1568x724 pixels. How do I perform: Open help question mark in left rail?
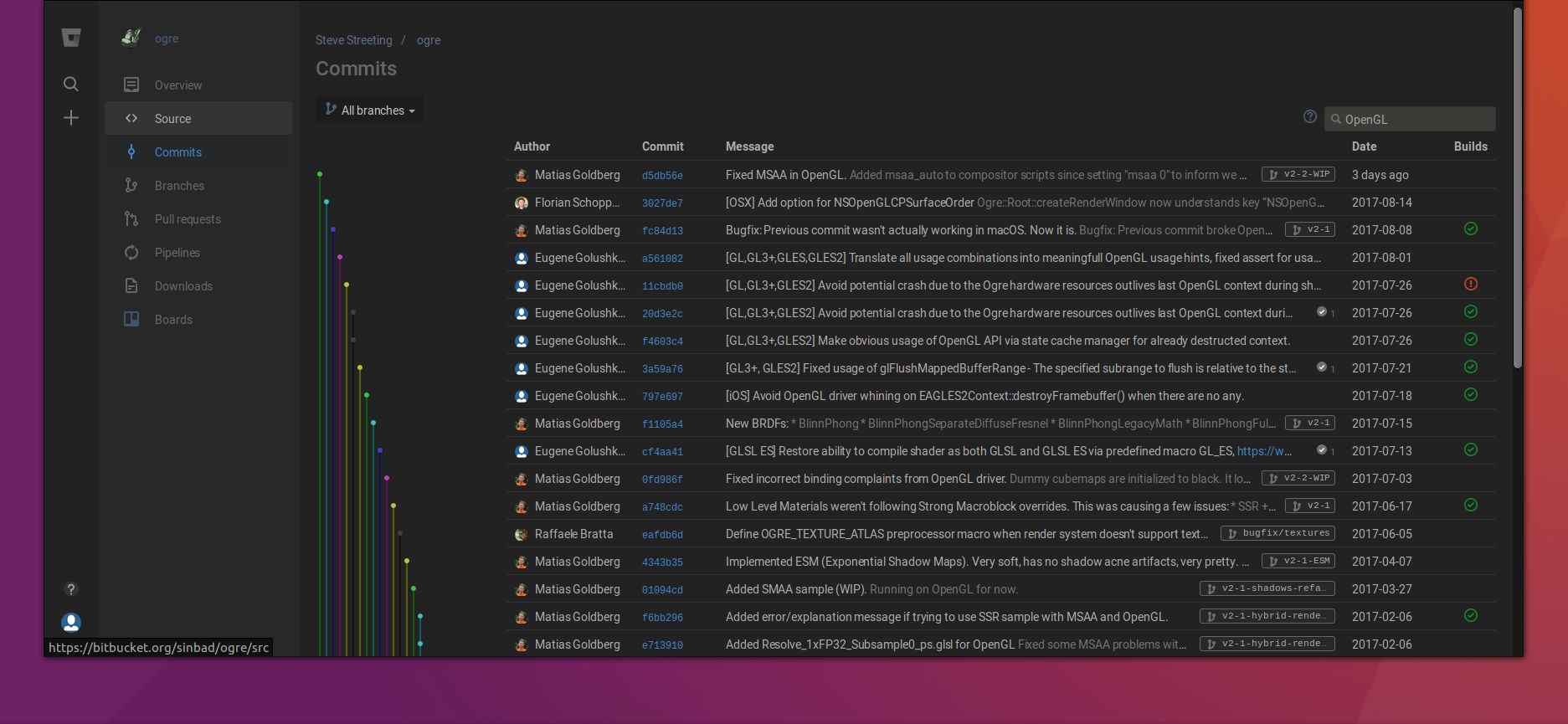pyautogui.click(x=71, y=589)
